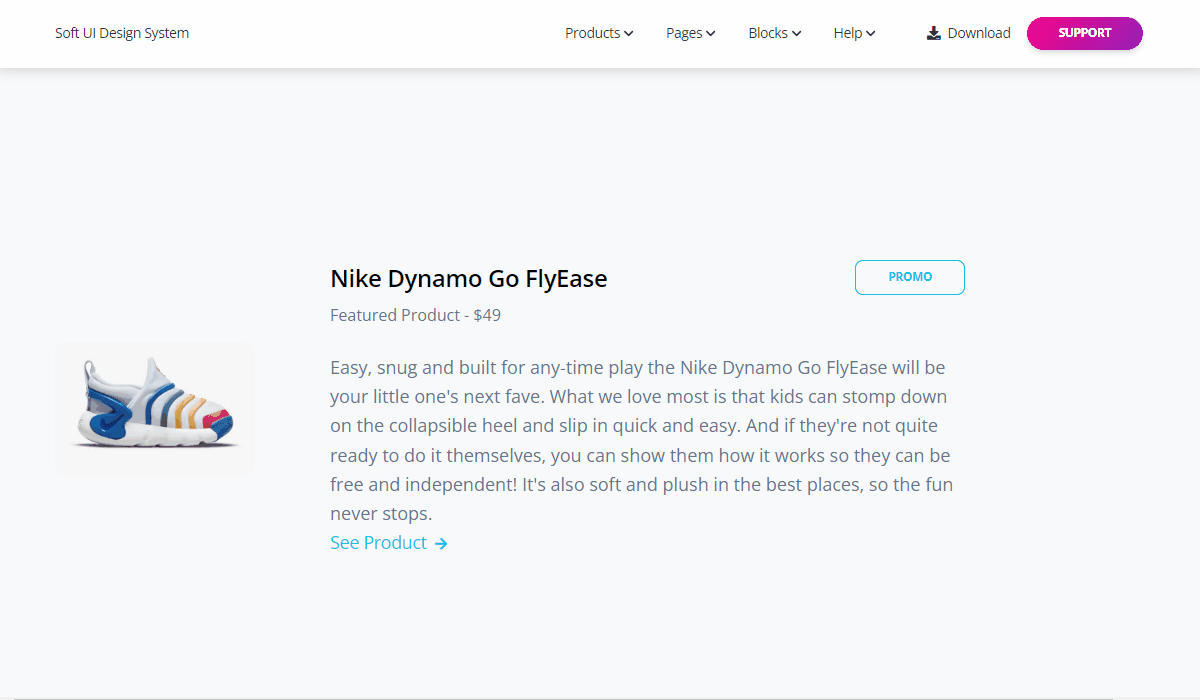This screenshot has width=1200, height=700.
Task: Click the SUPPORT button
Action: [x=1085, y=33]
